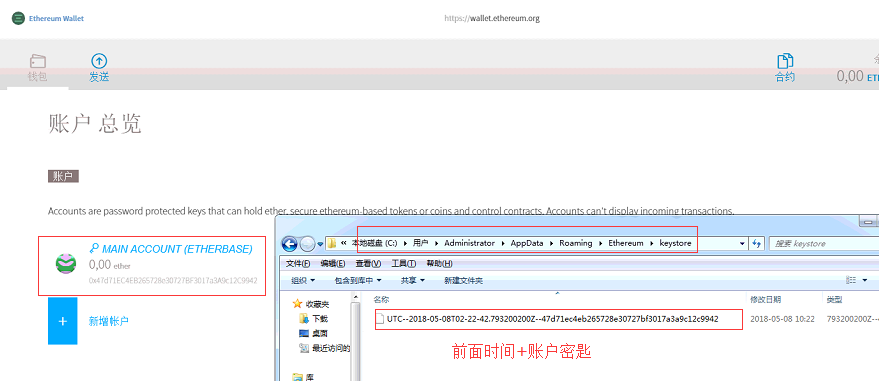This screenshot has width=879, height=381.
Task: Open the address bar history dropdown
Action: click(x=742, y=244)
